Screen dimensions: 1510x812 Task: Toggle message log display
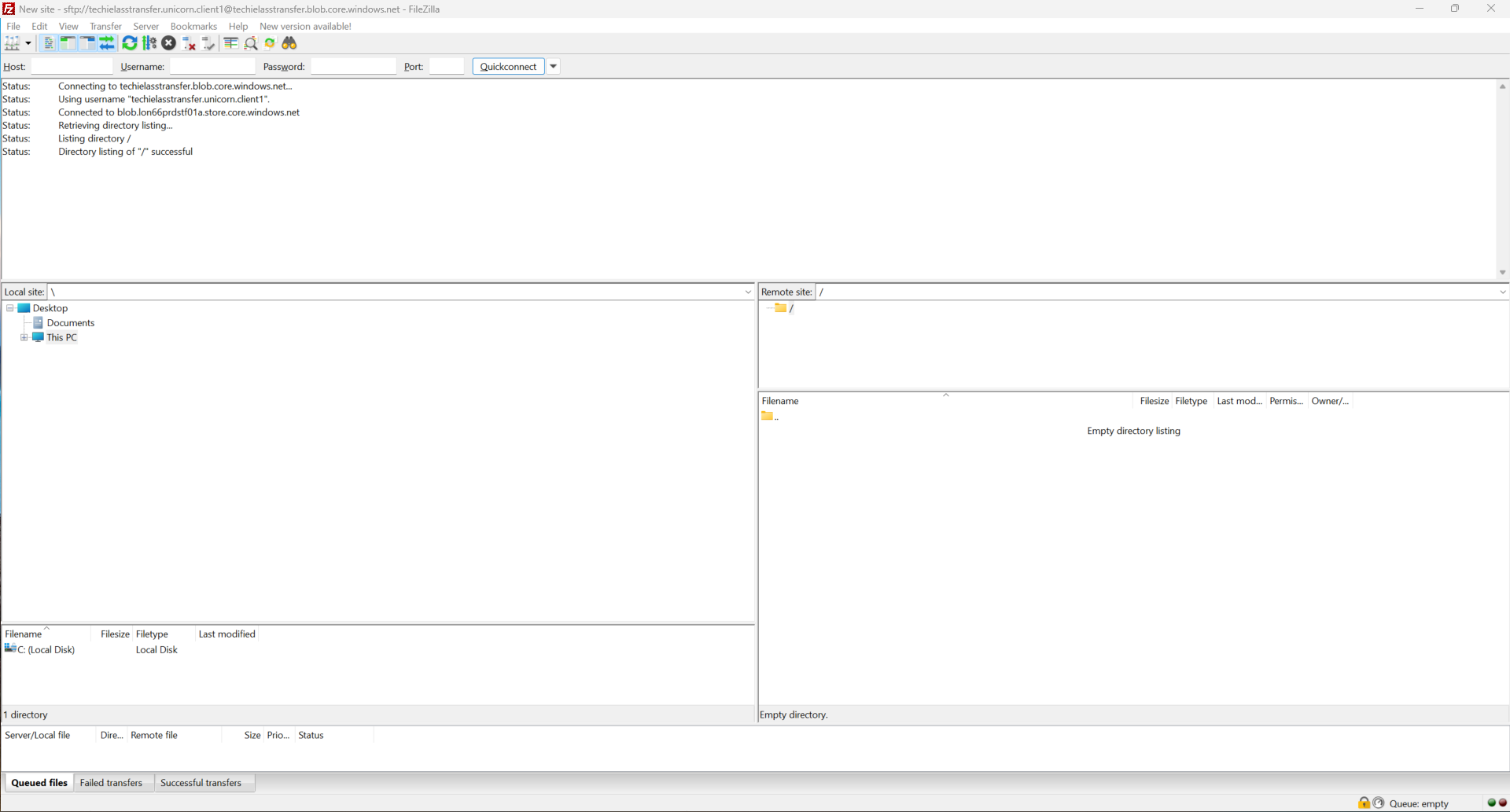(49, 43)
